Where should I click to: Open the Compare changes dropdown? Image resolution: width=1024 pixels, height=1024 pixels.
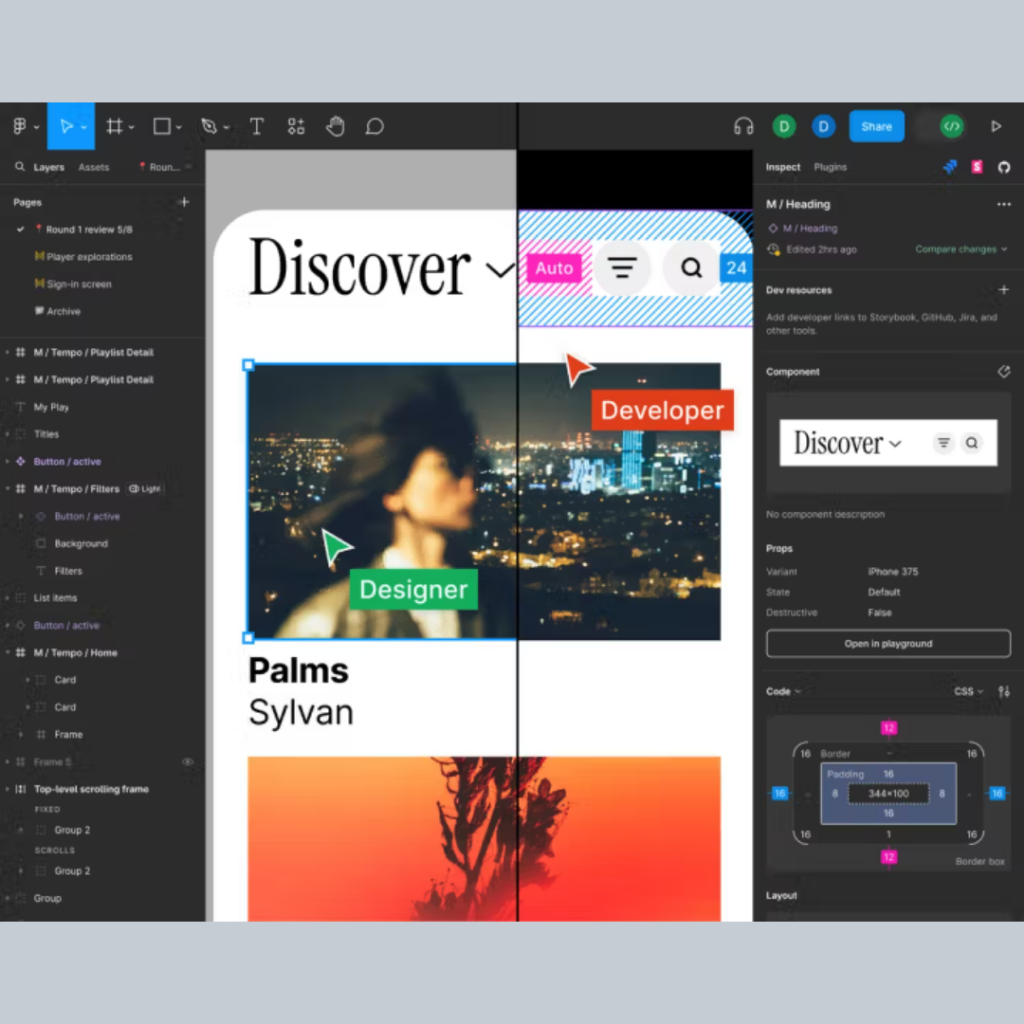(x=961, y=249)
